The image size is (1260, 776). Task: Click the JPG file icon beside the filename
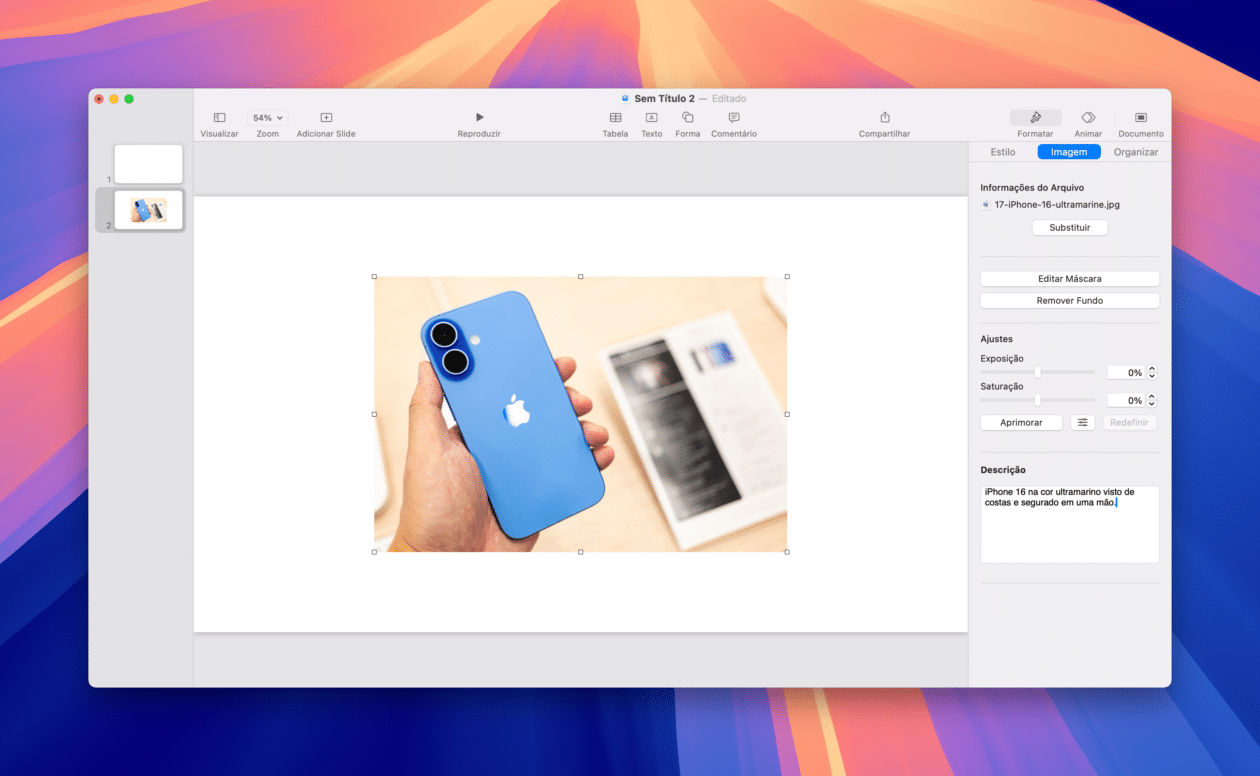pos(985,205)
